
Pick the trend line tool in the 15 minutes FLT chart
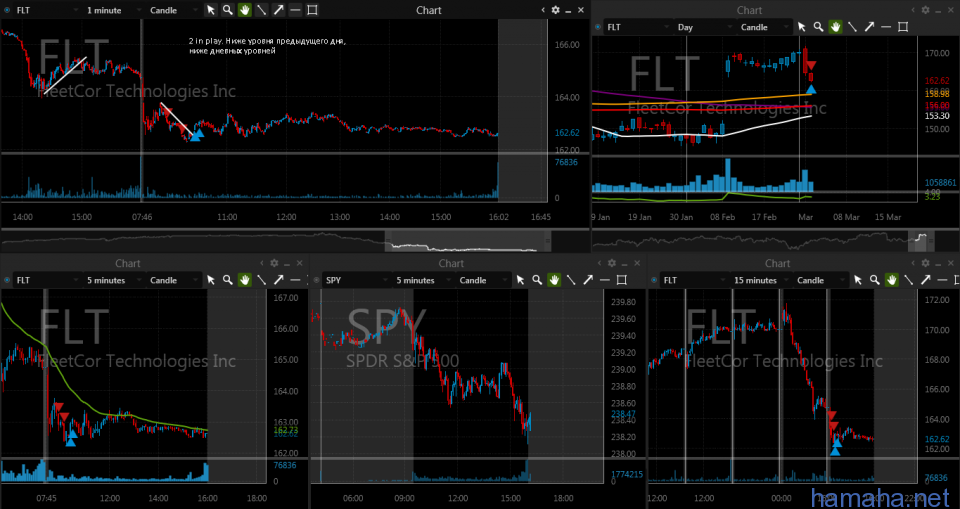[x=909, y=280]
